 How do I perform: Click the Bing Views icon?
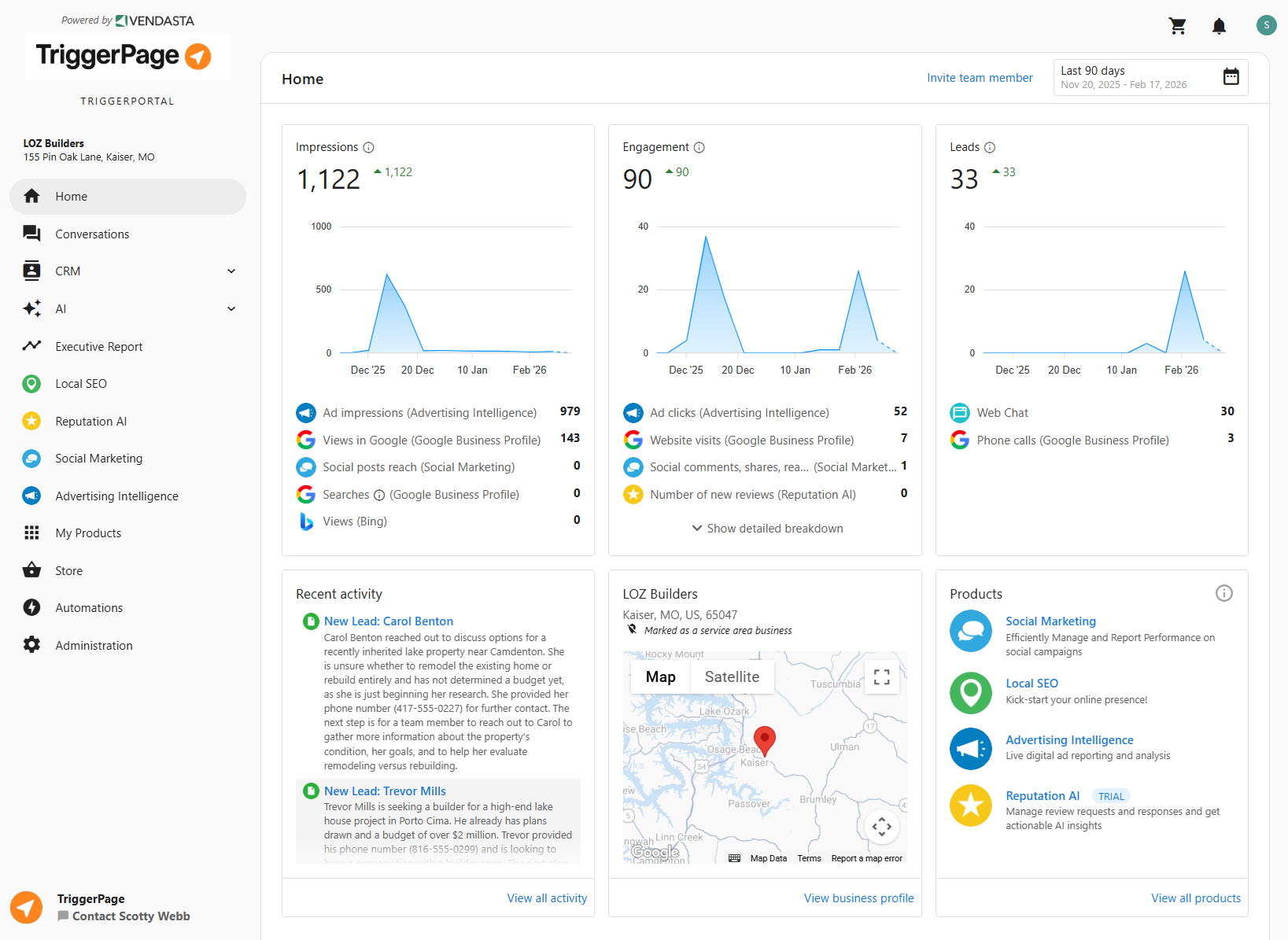click(x=306, y=522)
